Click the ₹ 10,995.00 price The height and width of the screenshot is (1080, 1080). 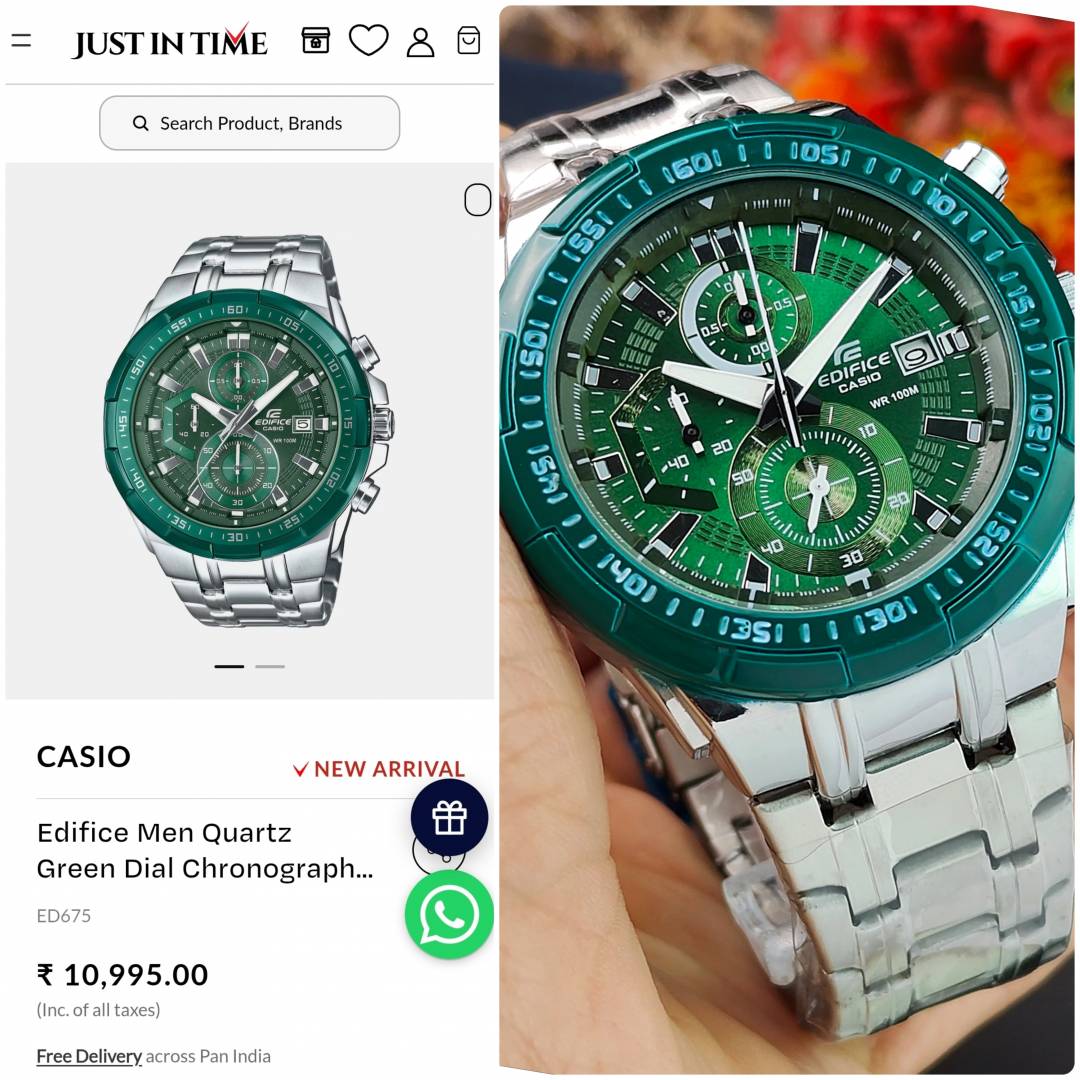123,975
